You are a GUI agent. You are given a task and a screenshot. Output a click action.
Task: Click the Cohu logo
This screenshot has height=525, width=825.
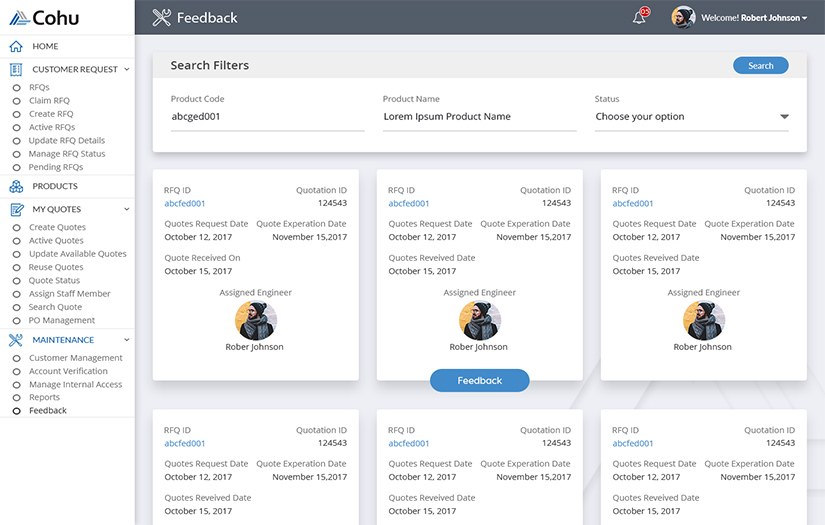[44, 17]
